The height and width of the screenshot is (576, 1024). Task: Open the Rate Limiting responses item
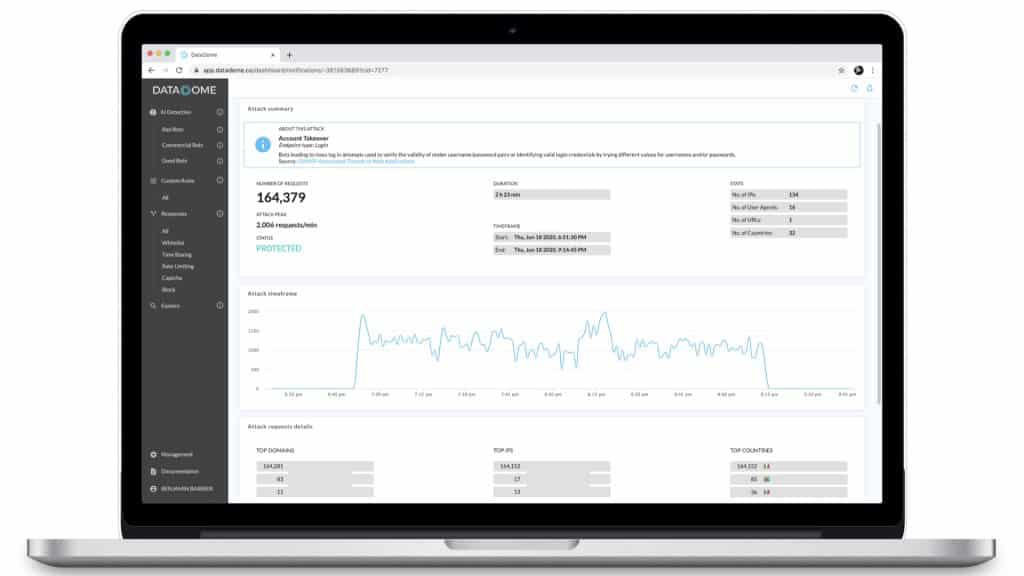point(178,266)
